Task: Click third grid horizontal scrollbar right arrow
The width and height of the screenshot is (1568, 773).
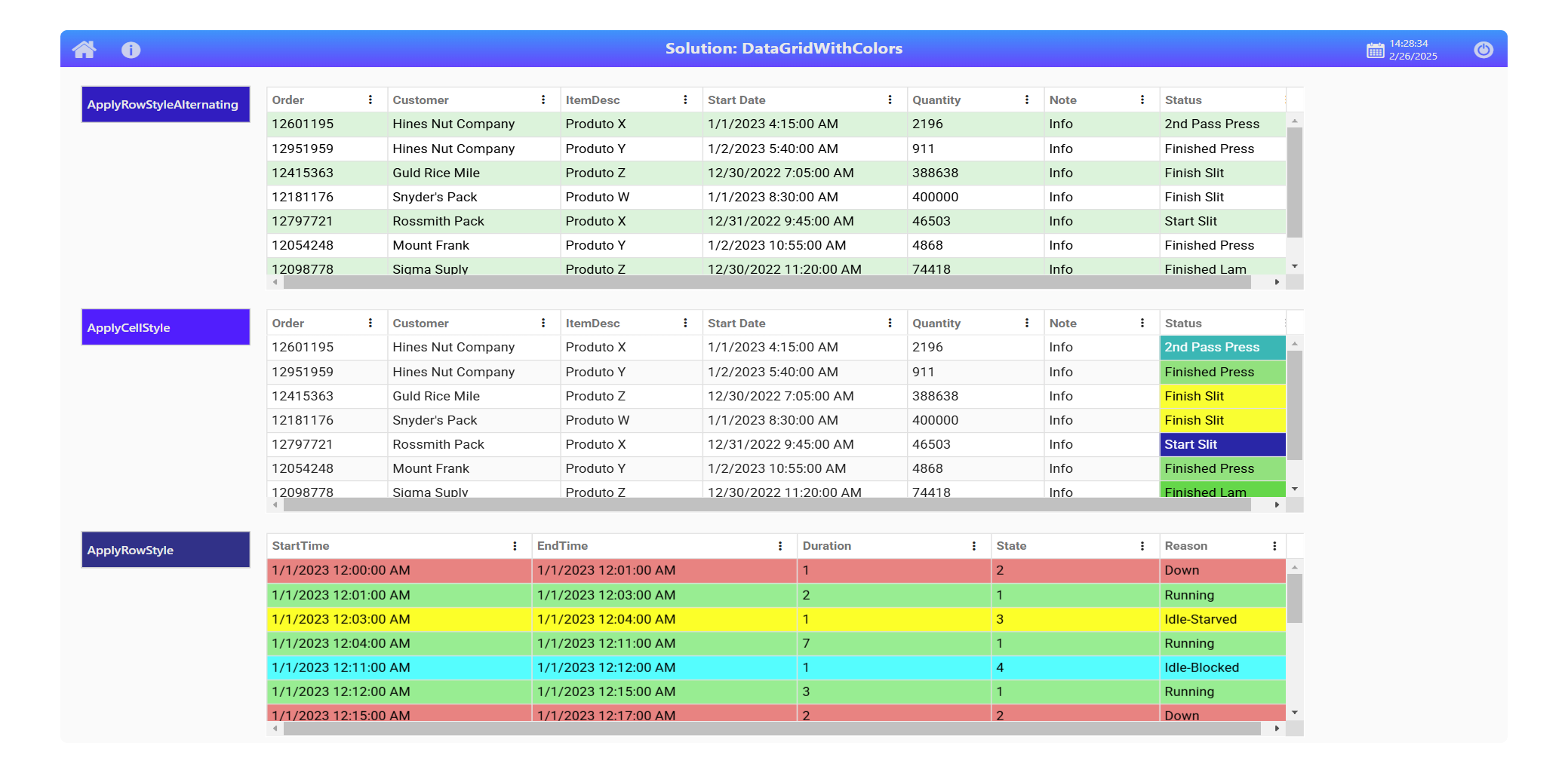Action: tap(1277, 729)
